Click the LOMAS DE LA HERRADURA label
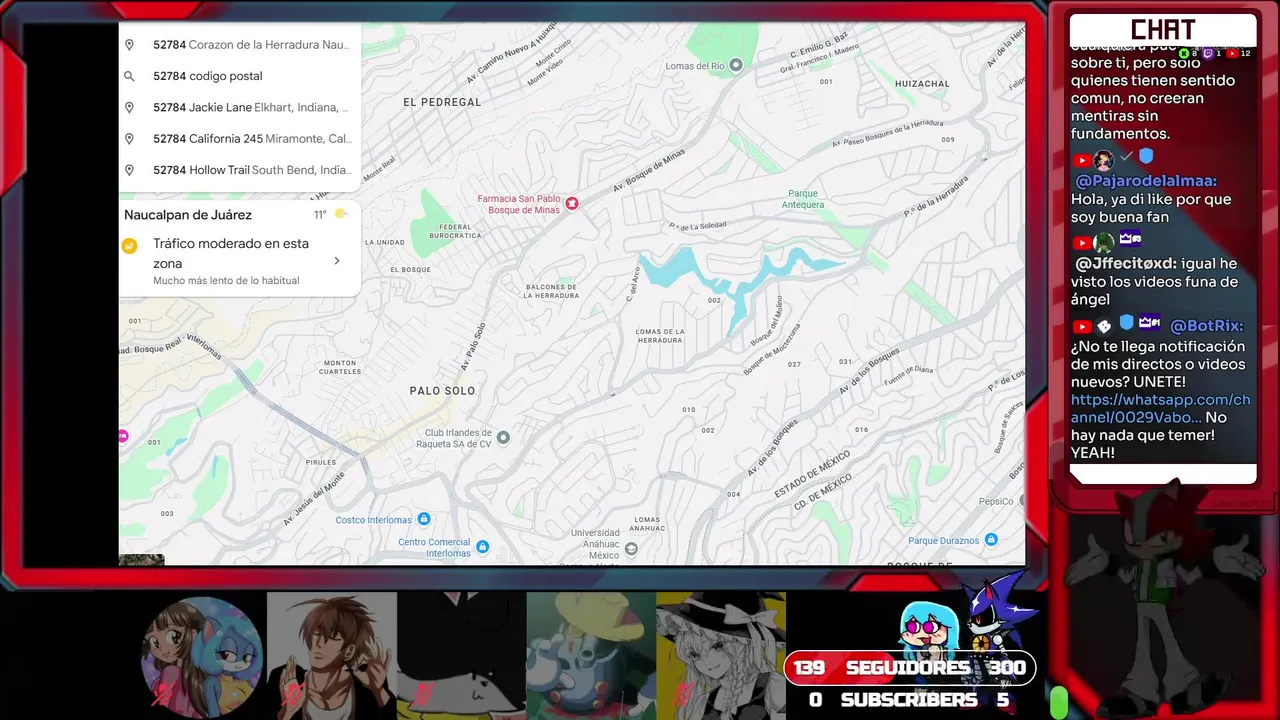Image resolution: width=1280 pixels, height=720 pixels. pyautogui.click(x=660, y=336)
